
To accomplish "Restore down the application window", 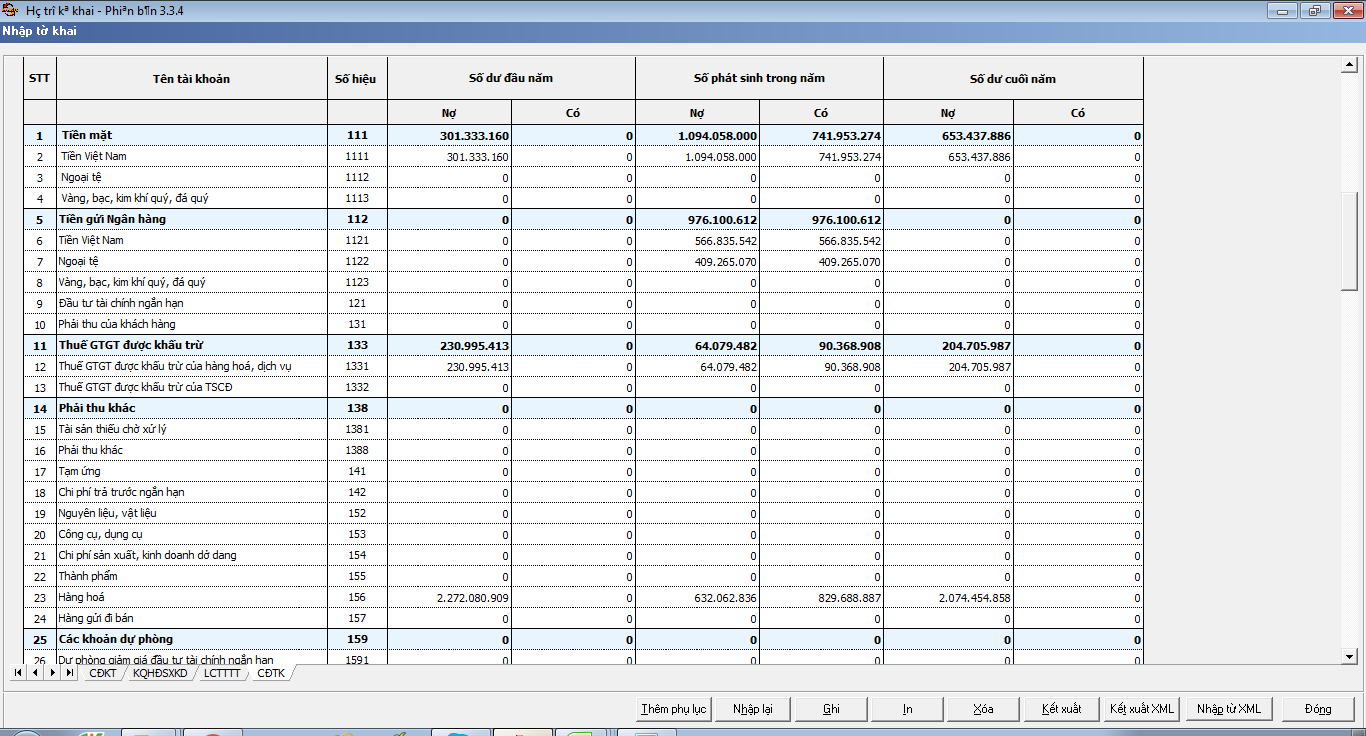I will [x=1313, y=11].
